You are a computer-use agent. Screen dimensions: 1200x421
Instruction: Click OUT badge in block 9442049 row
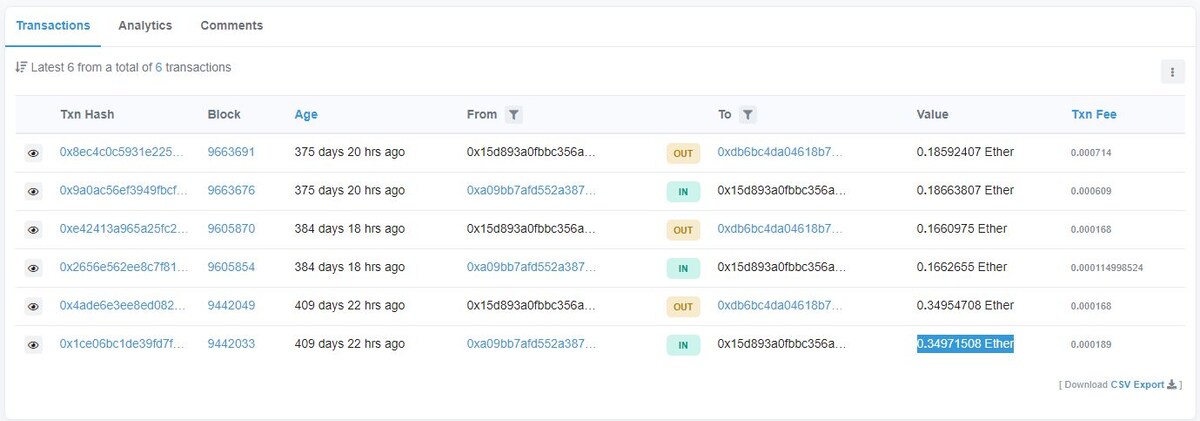coord(683,307)
